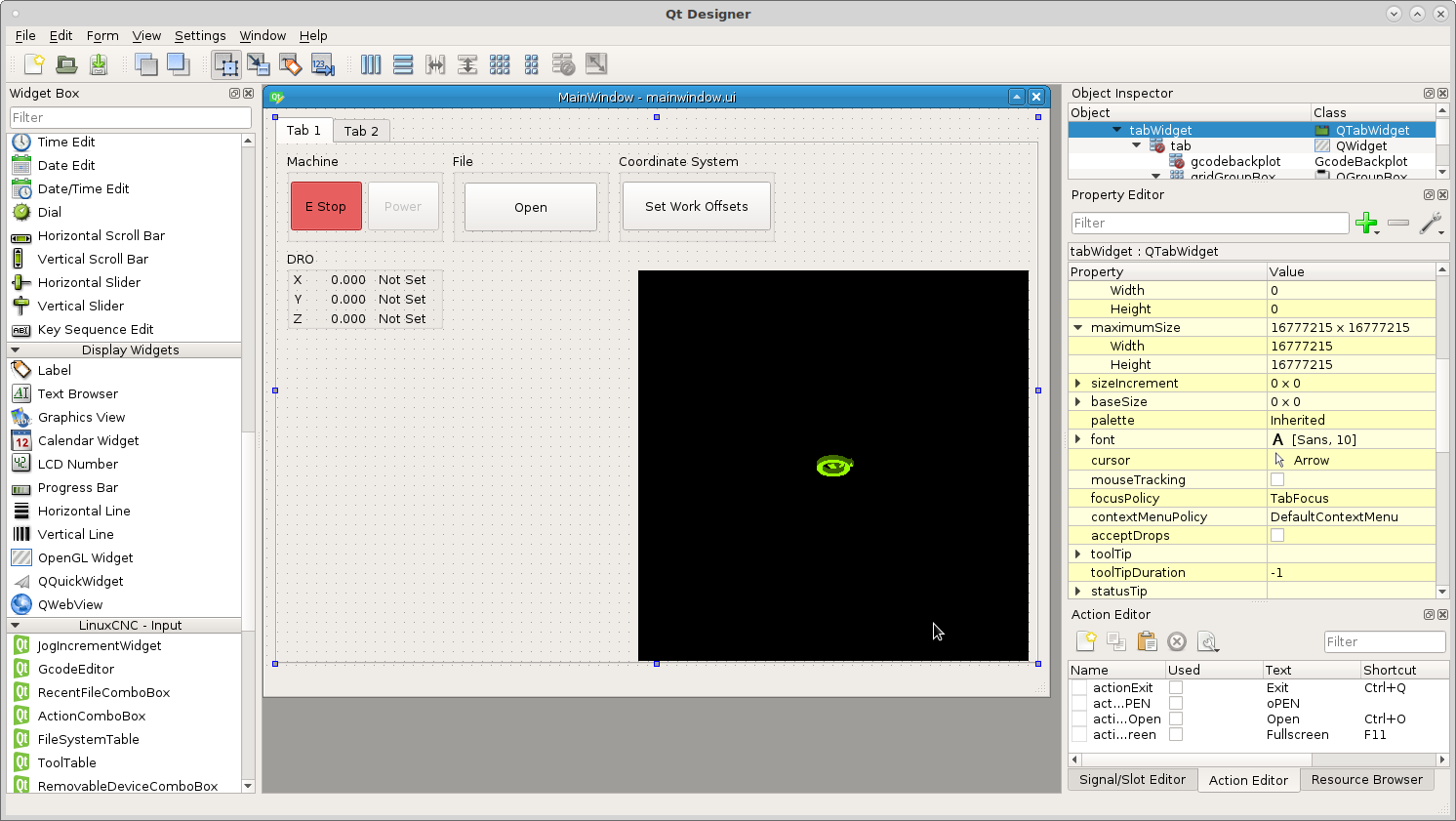Click the Bring to Front toolbar icon

coord(179,64)
